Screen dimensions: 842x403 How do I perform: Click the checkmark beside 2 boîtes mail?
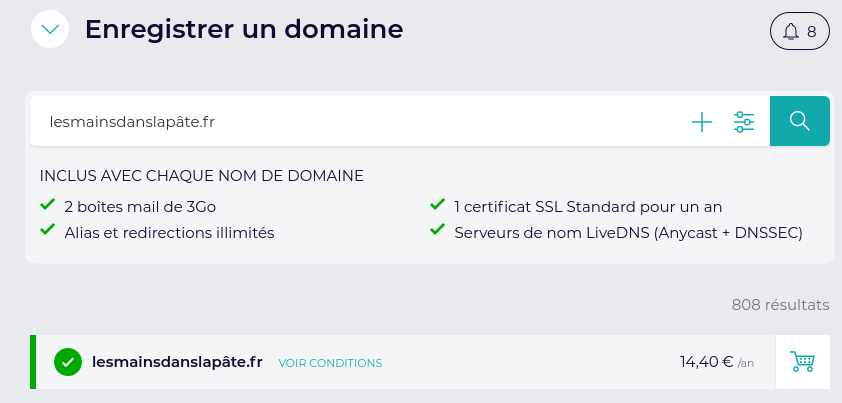(x=47, y=205)
